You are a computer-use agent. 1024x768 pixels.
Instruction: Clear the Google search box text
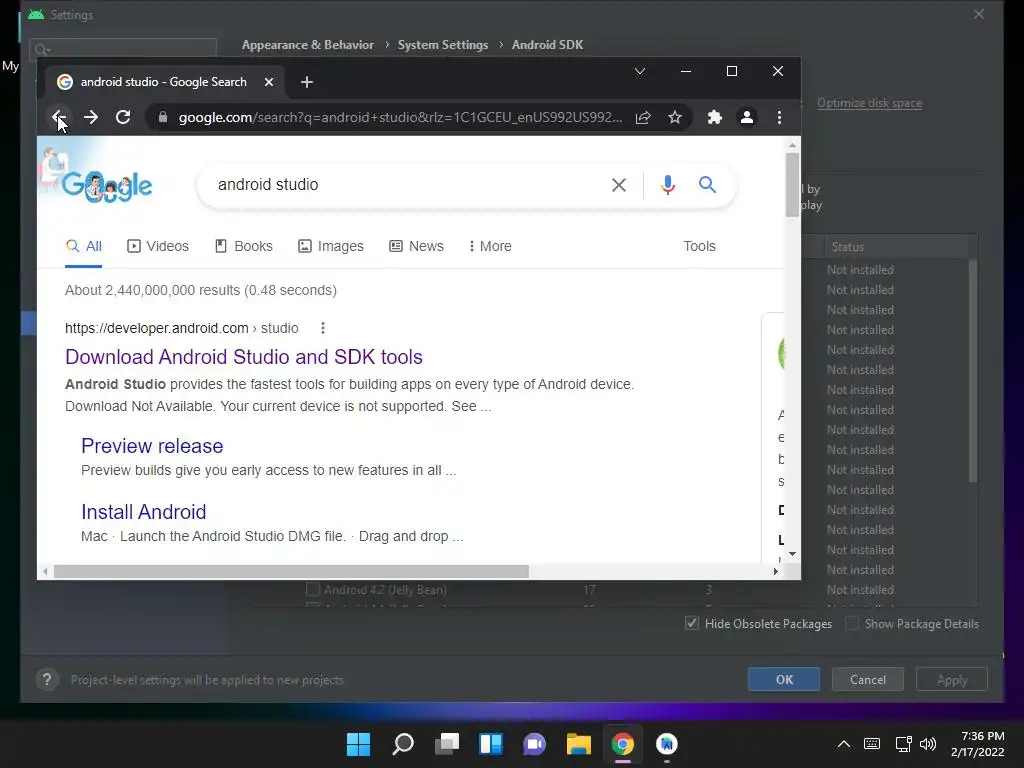tap(618, 185)
